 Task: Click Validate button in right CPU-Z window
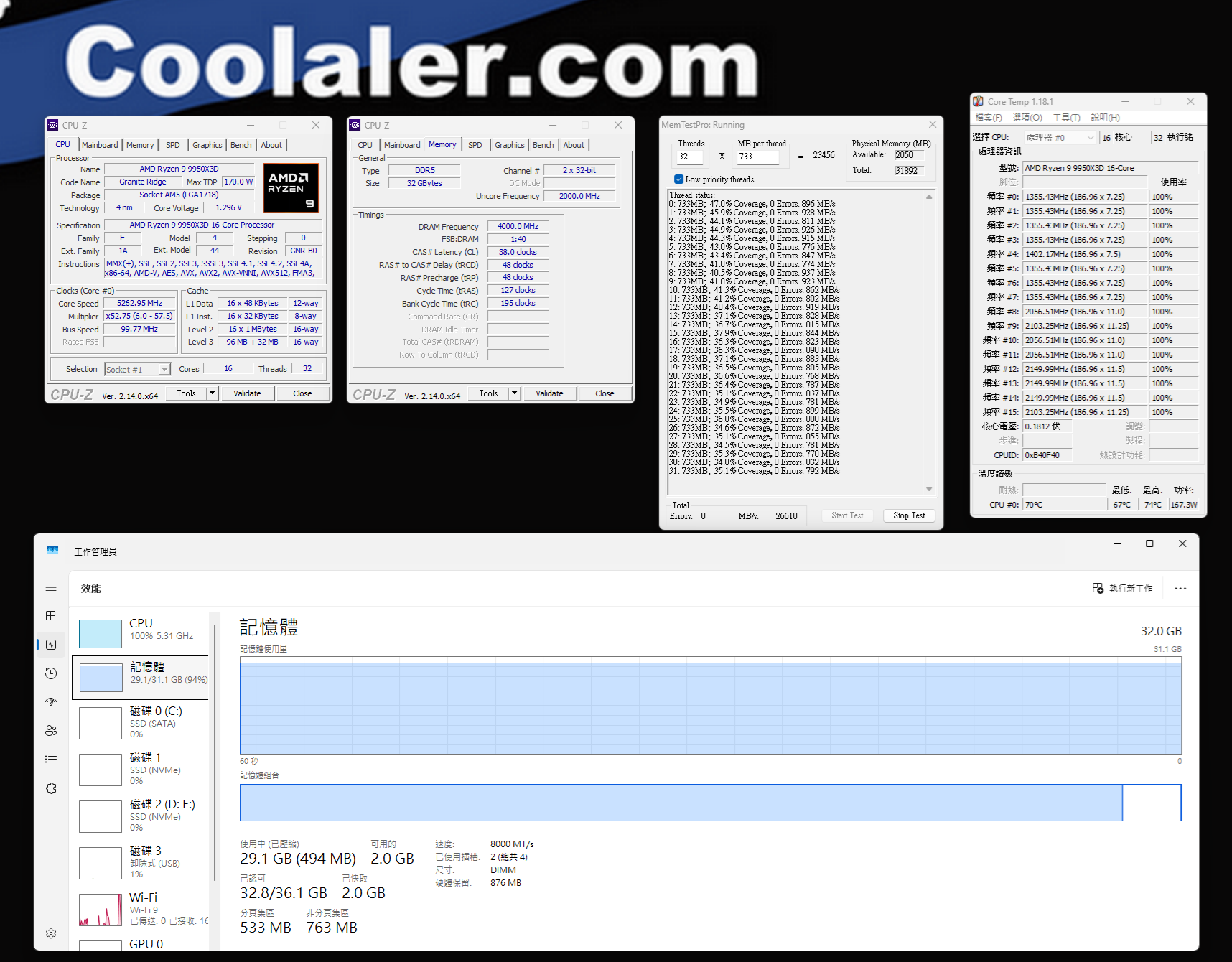pyautogui.click(x=549, y=393)
